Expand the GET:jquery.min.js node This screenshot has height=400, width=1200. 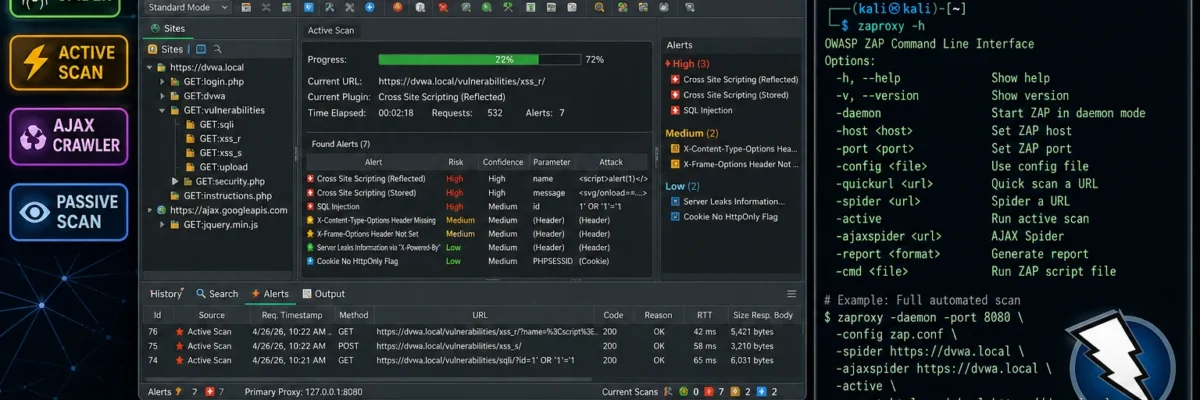(x=162, y=225)
